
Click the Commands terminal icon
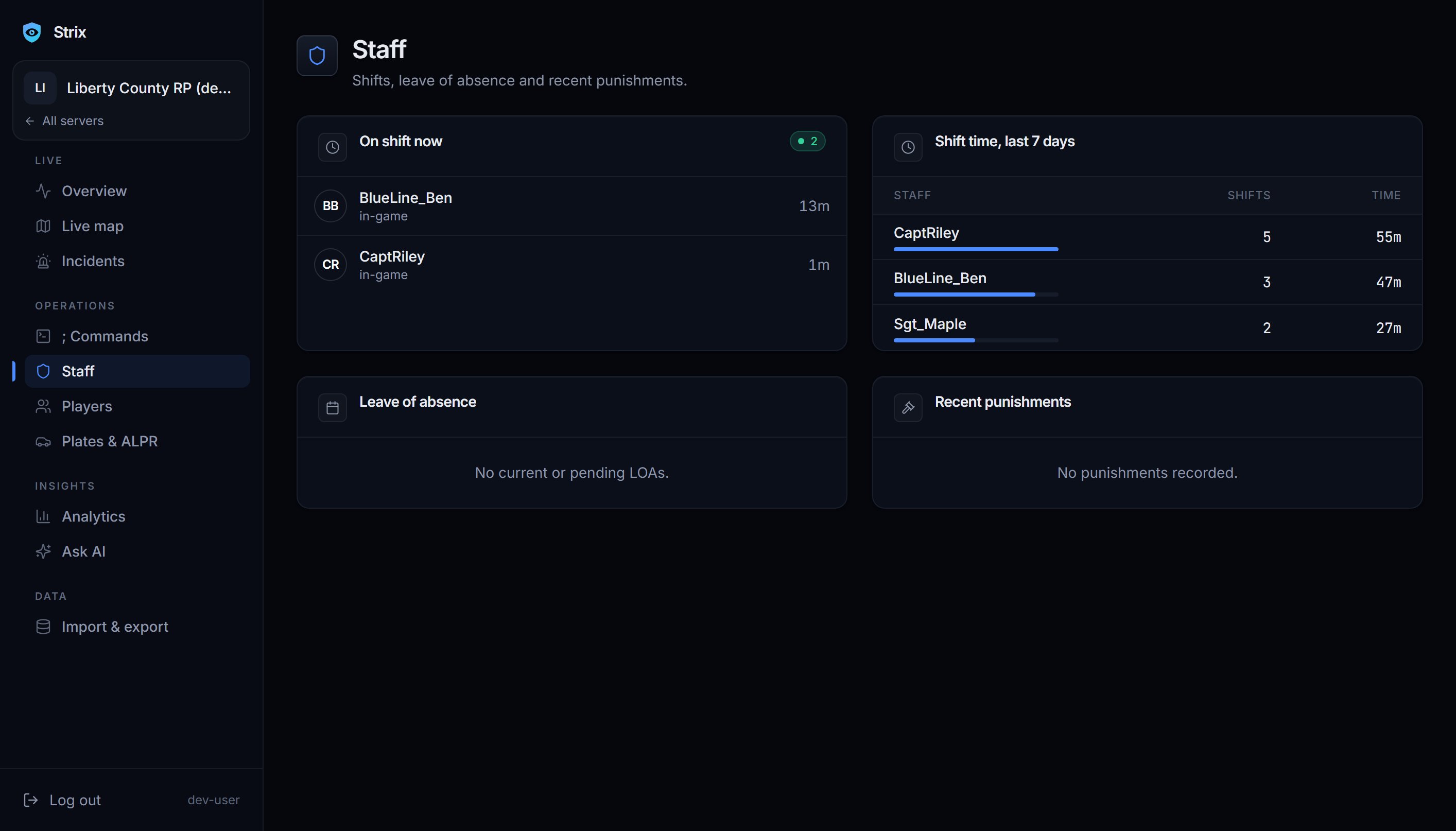pos(43,336)
